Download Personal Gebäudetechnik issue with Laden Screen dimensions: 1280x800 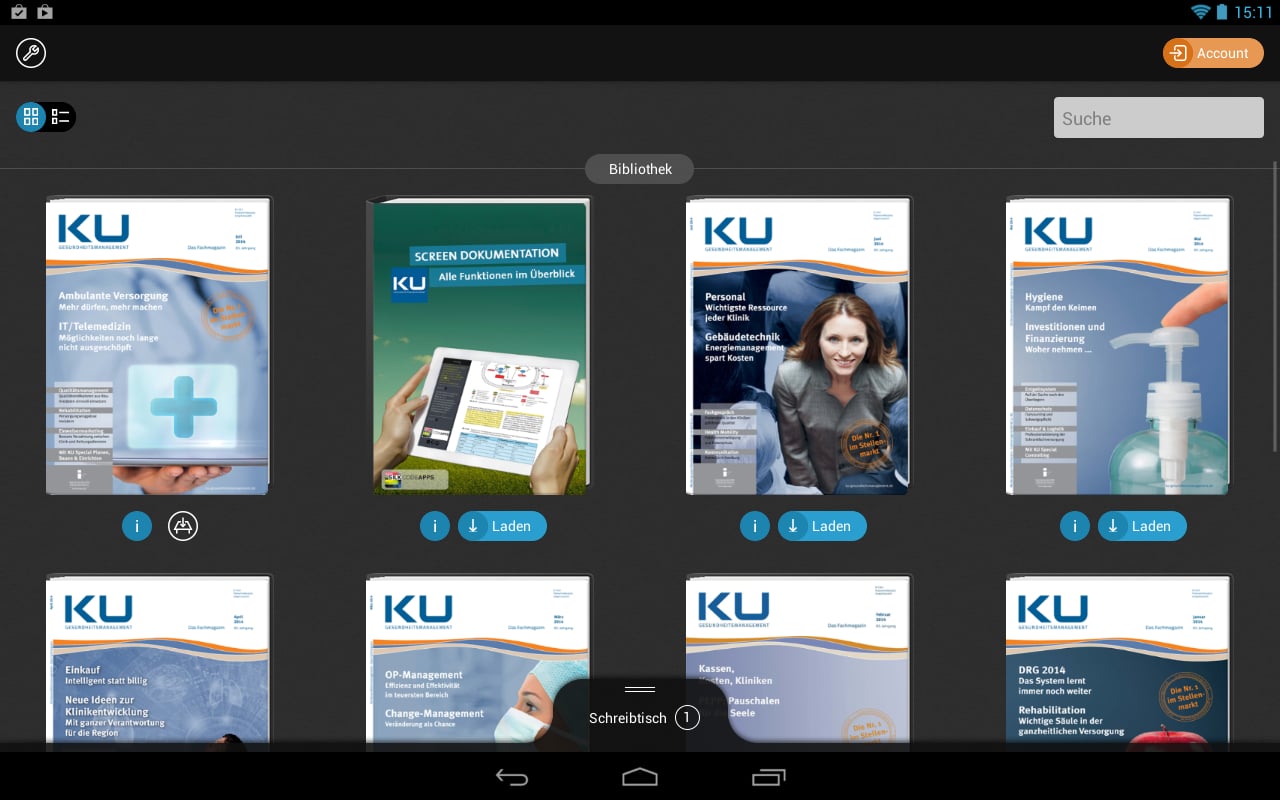click(822, 526)
